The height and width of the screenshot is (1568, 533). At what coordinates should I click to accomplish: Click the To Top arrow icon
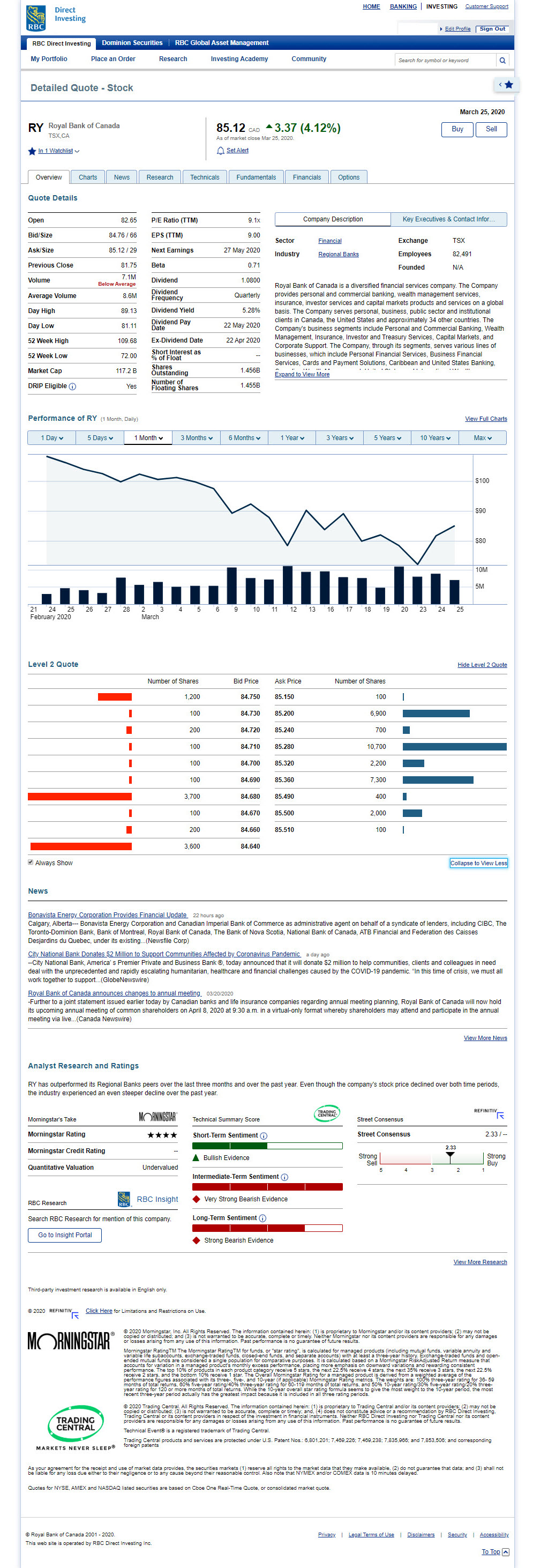506,1551
